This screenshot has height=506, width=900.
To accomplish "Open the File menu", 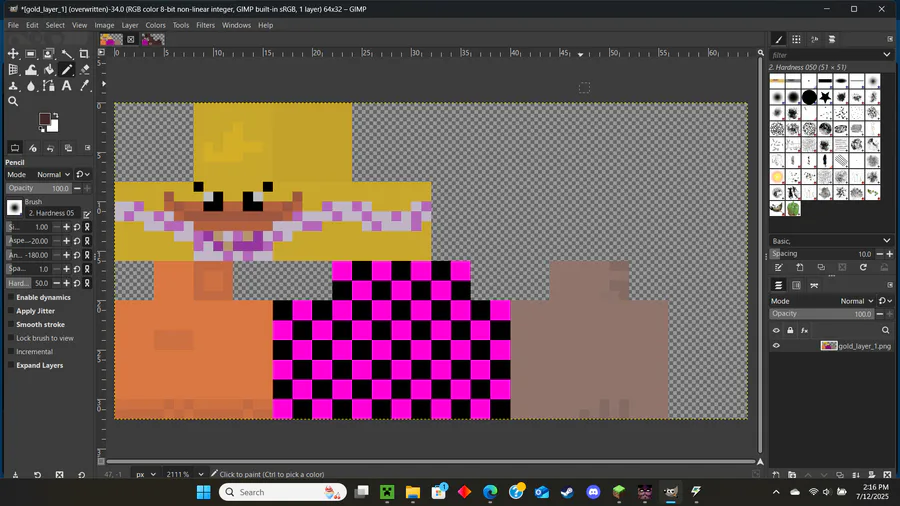I will [x=13, y=25].
